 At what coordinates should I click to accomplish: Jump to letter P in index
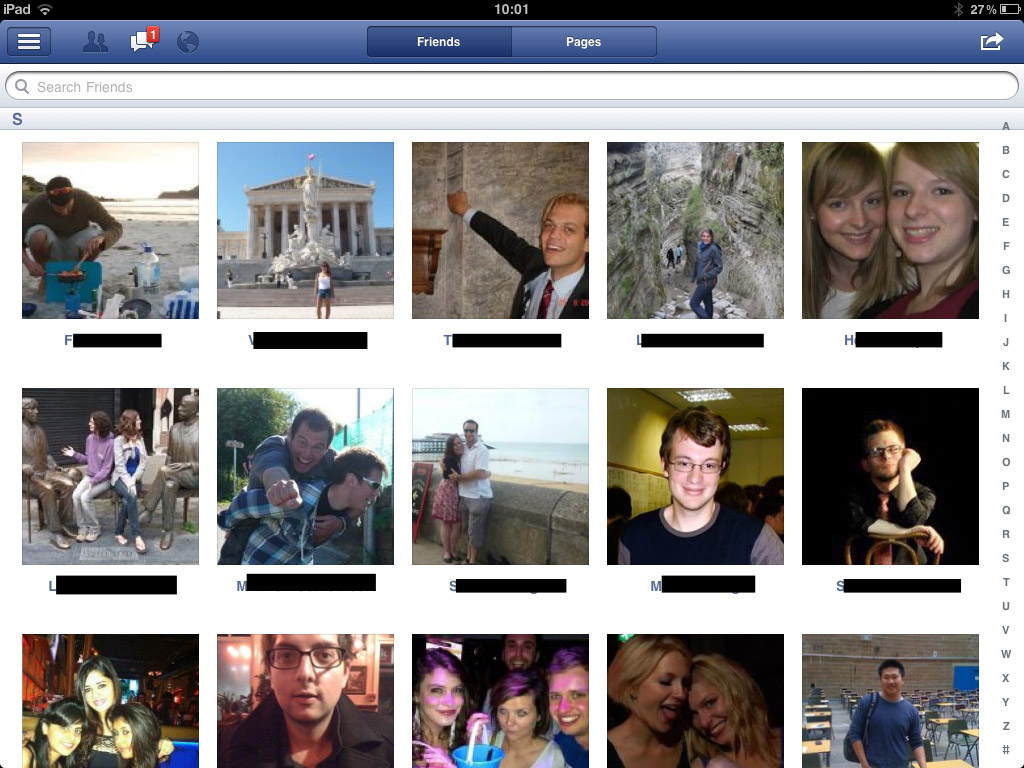tap(1006, 486)
